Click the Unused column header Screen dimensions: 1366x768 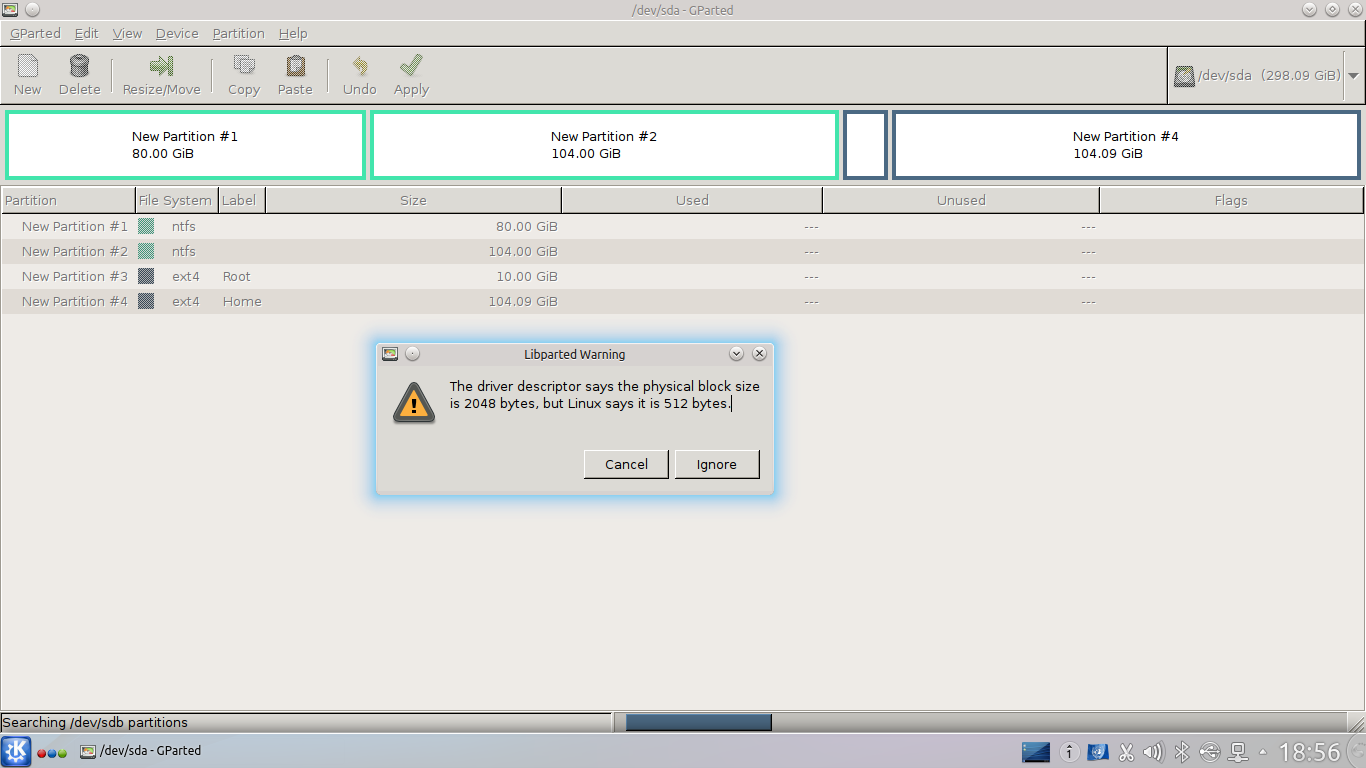pyautogui.click(x=961, y=200)
